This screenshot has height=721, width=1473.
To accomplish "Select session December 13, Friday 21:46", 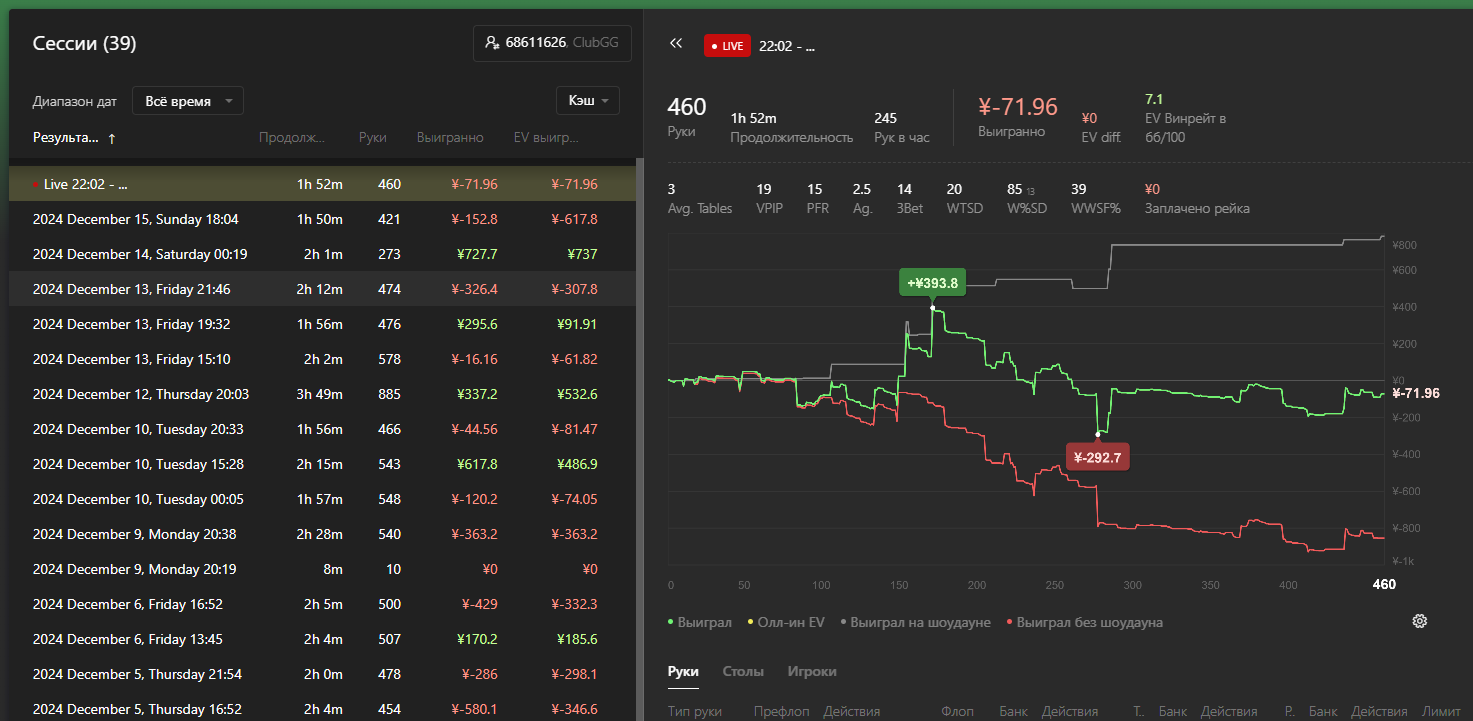I will click(322, 289).
